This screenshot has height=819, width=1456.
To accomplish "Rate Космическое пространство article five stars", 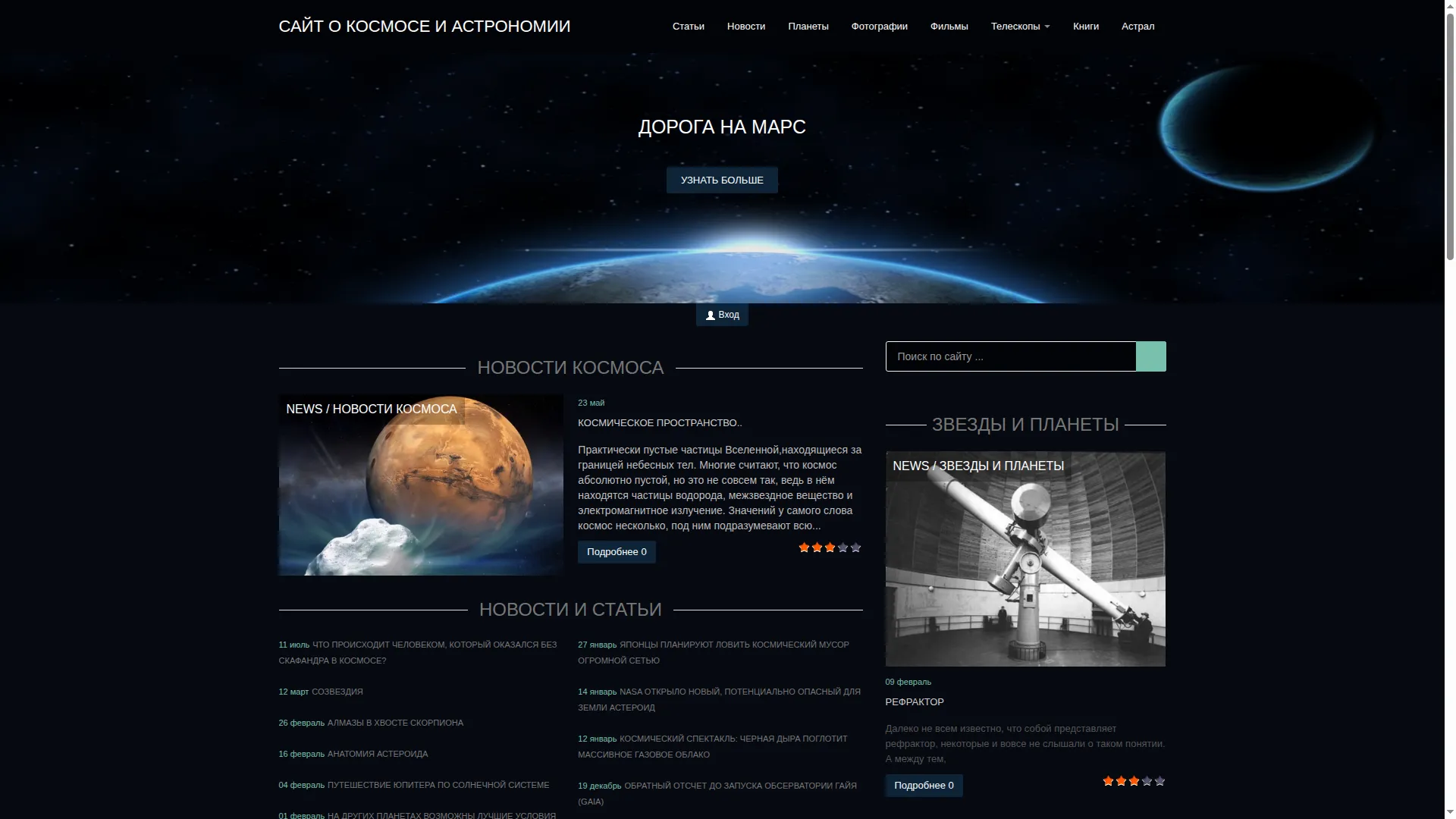I will click(855, 548).
